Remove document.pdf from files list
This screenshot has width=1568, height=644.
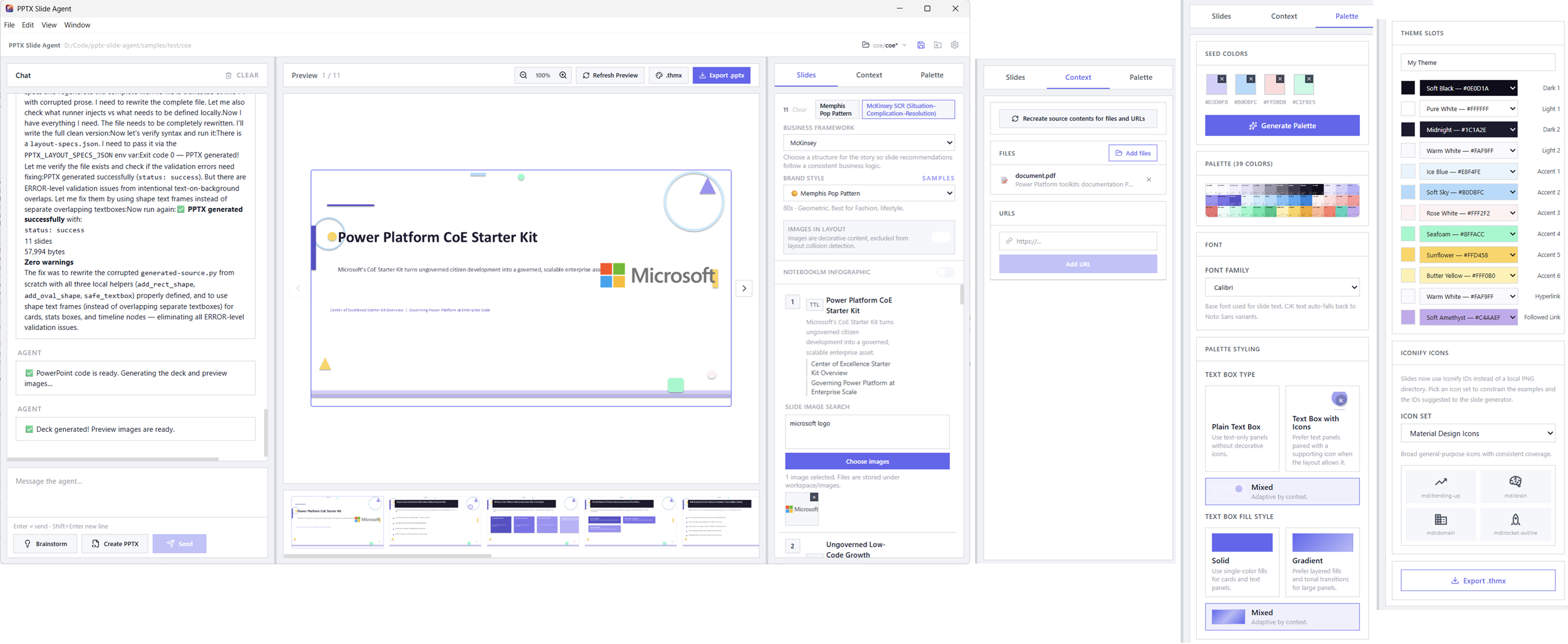coord(1148,179)
